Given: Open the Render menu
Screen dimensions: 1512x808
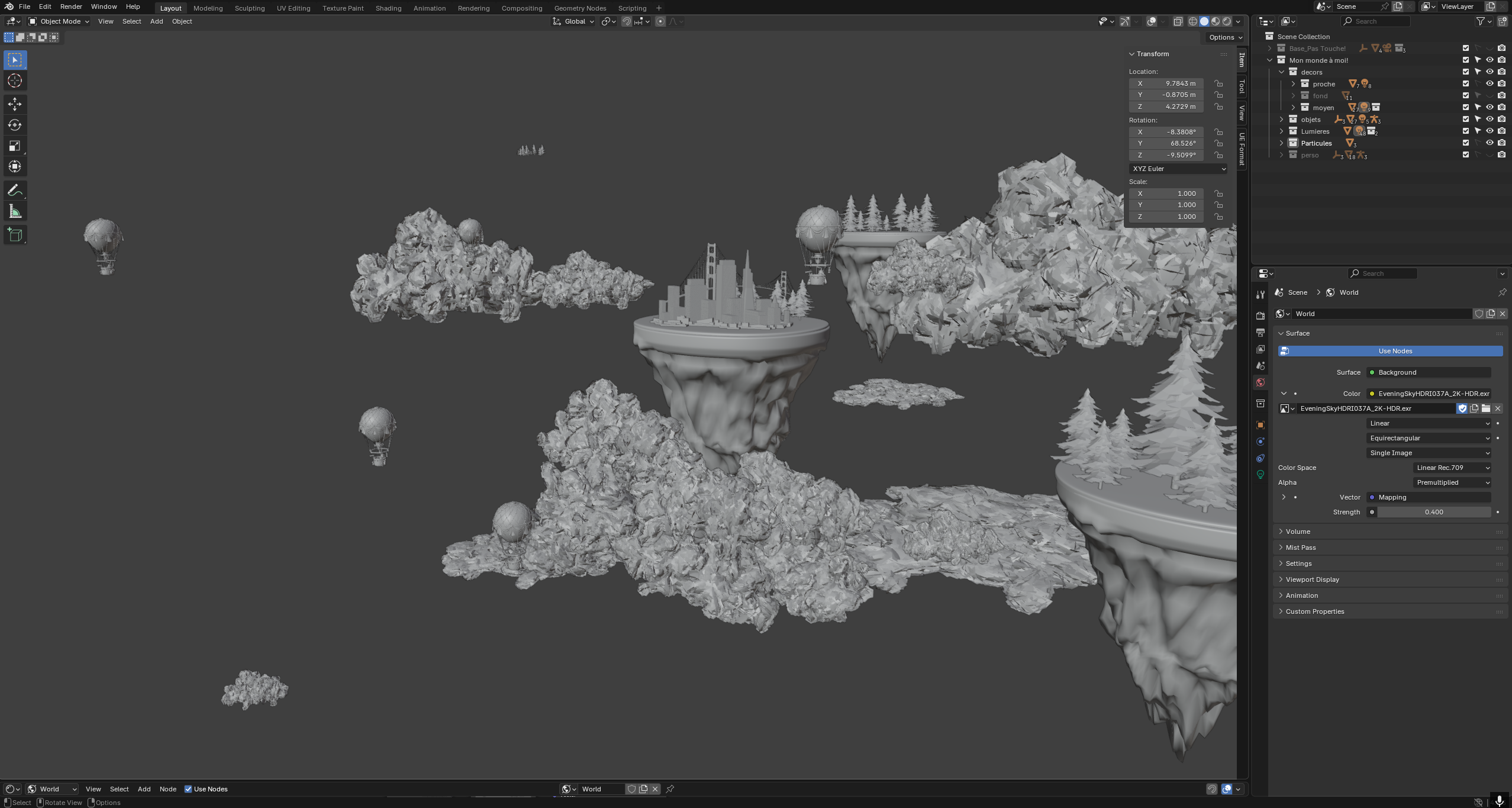Looking at the screenshot, I should 71,7.
